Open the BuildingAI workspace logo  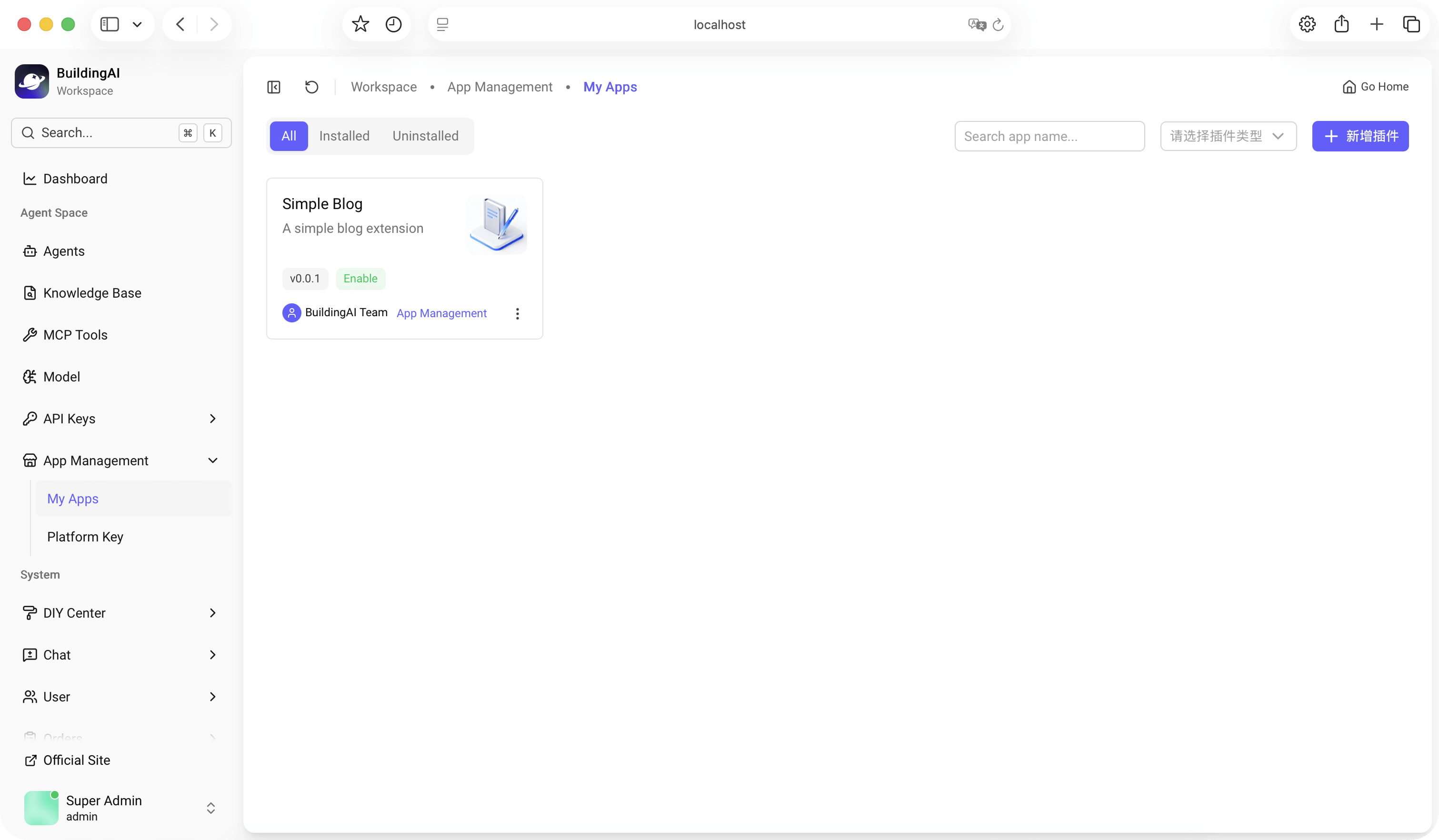click(31, 81)
